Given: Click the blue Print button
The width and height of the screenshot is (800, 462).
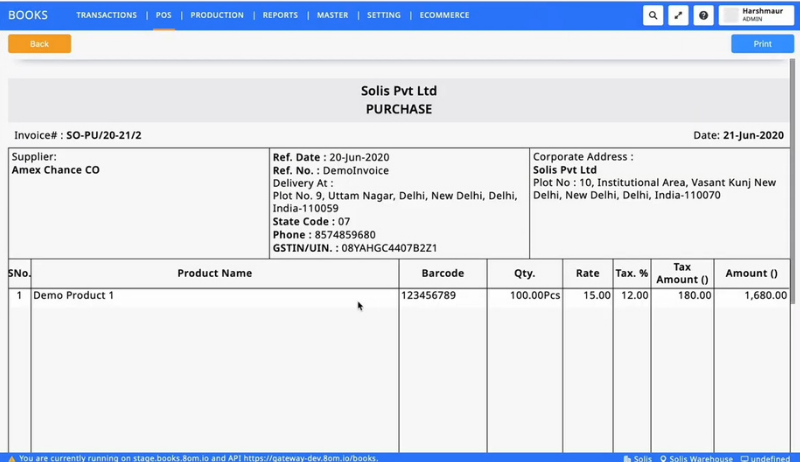Looking at the screenshot, I should [x=762, y=44].
